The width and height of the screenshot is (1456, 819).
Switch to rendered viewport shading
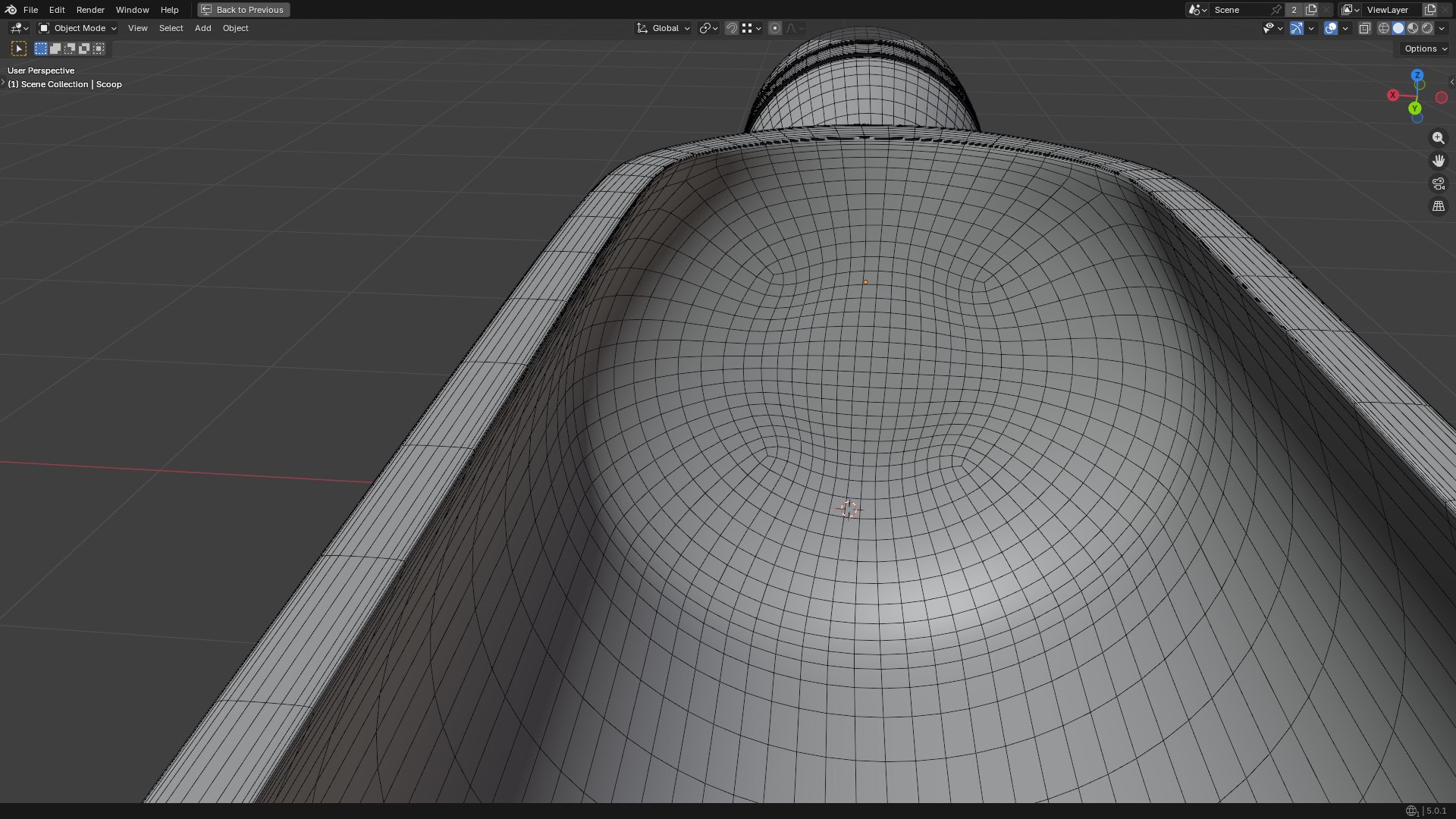pyautogui.click(x=1427, y=28)
